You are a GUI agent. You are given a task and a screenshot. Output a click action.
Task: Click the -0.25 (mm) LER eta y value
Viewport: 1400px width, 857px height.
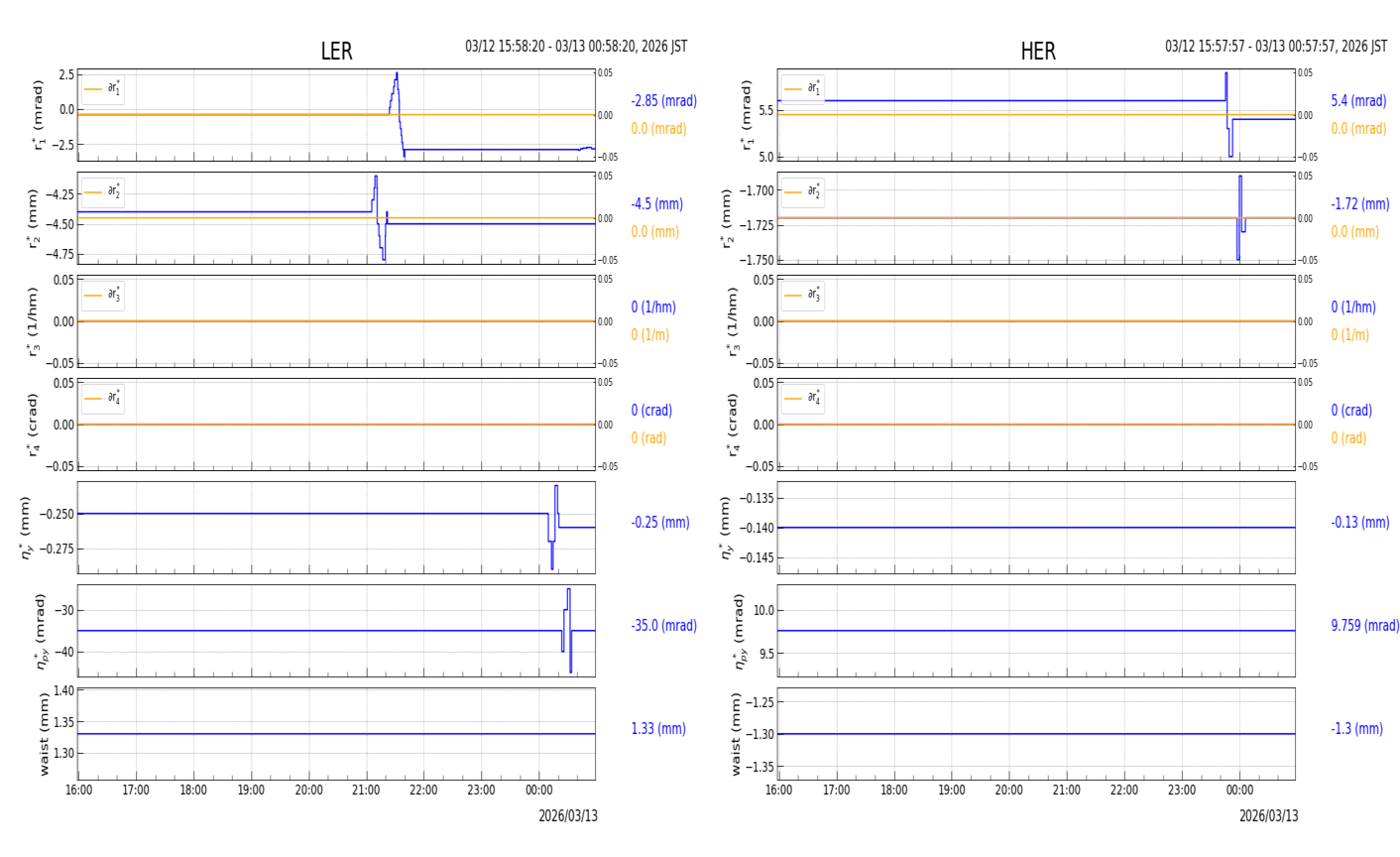point(659,523)
